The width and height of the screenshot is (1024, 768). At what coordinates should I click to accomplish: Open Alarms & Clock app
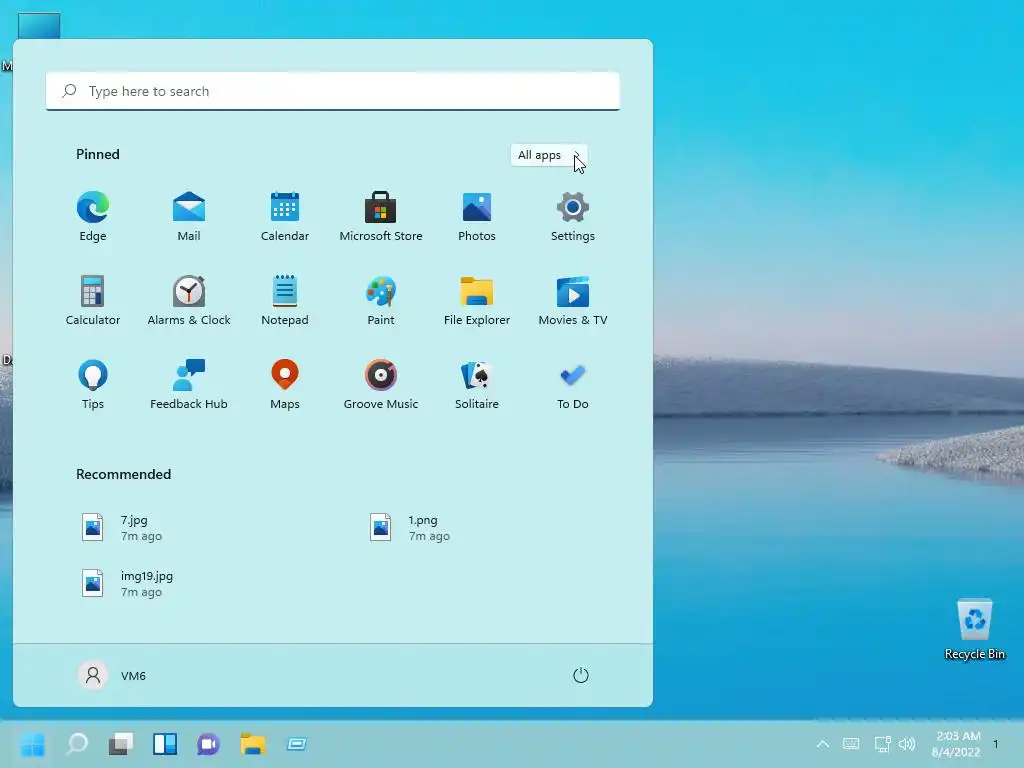click(x=189, y=300)
